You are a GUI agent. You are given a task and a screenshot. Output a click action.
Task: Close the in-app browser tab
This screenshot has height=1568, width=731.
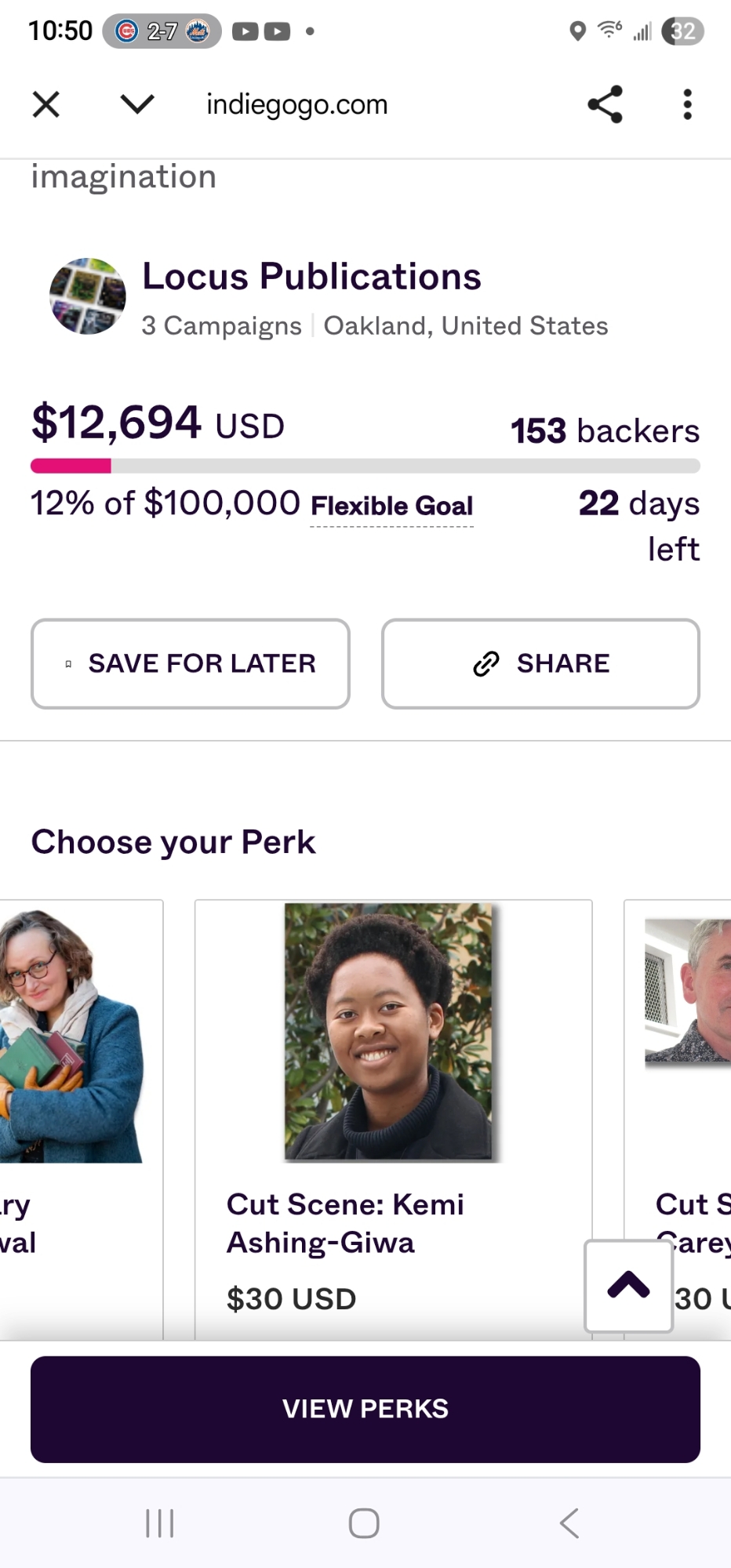46,104
